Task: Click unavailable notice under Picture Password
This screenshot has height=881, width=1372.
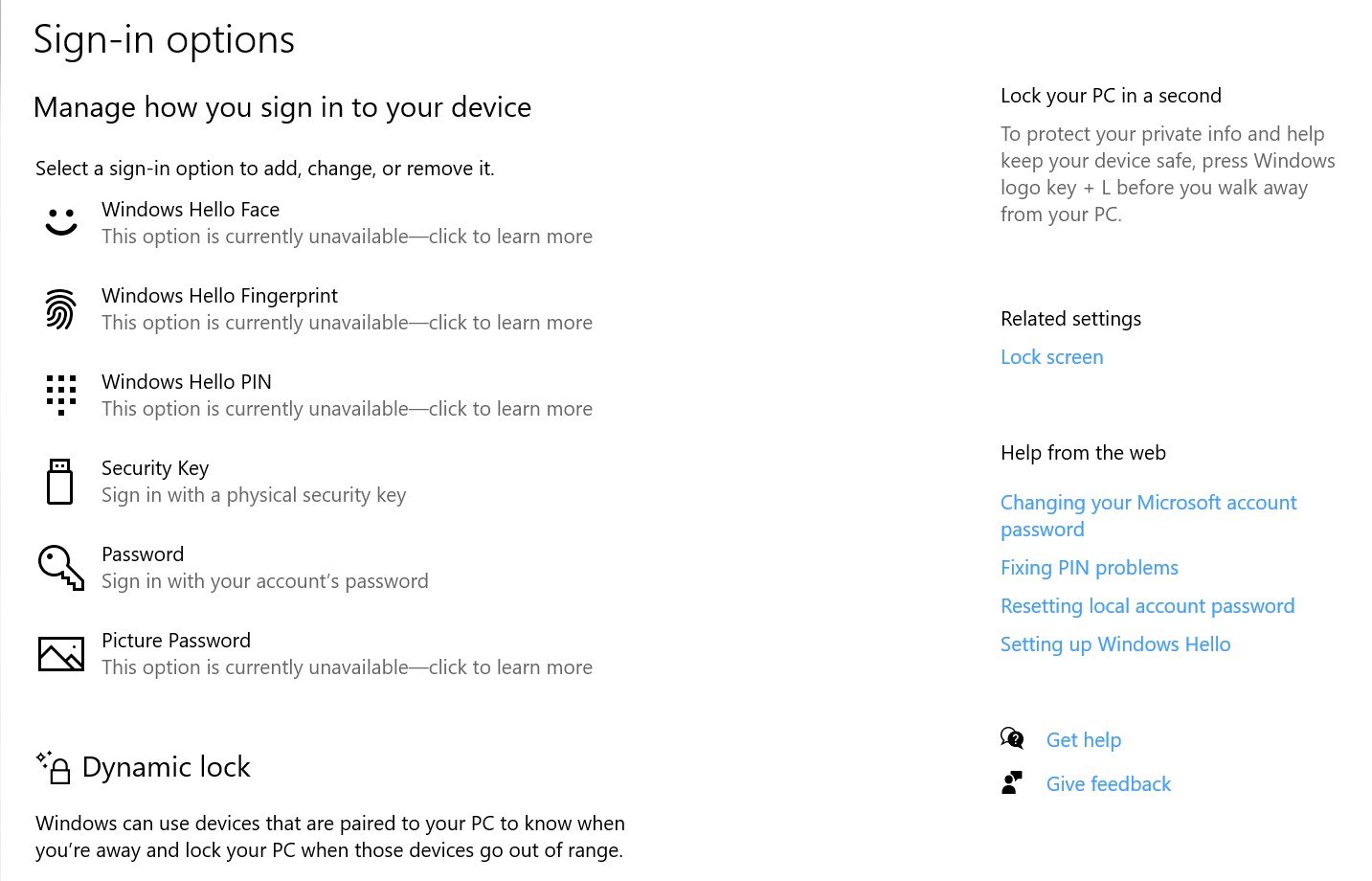Action: pyautogui.click(x=347, y=667)
